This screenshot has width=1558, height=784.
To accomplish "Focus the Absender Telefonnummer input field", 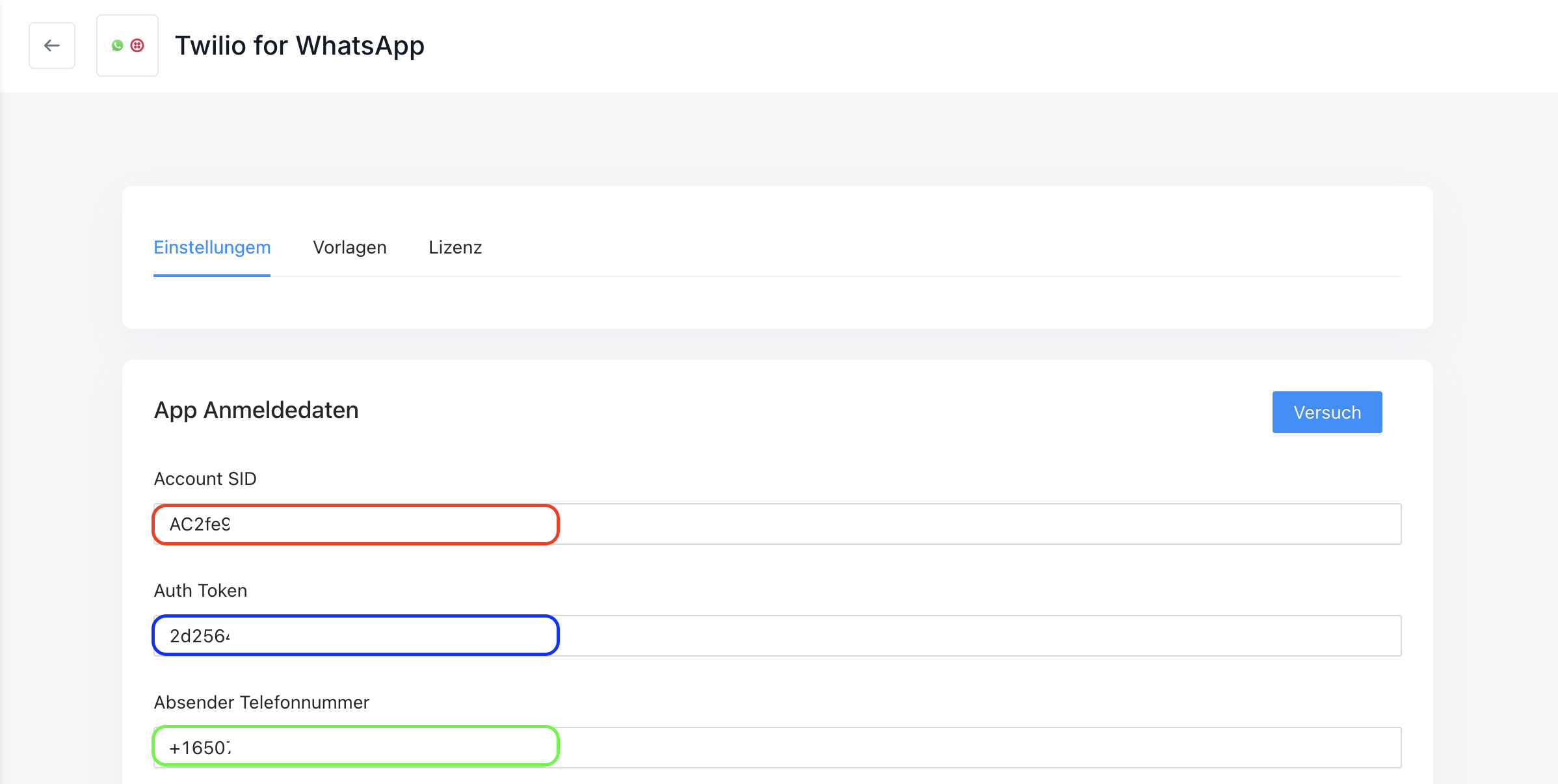I will tap(777, 748).
